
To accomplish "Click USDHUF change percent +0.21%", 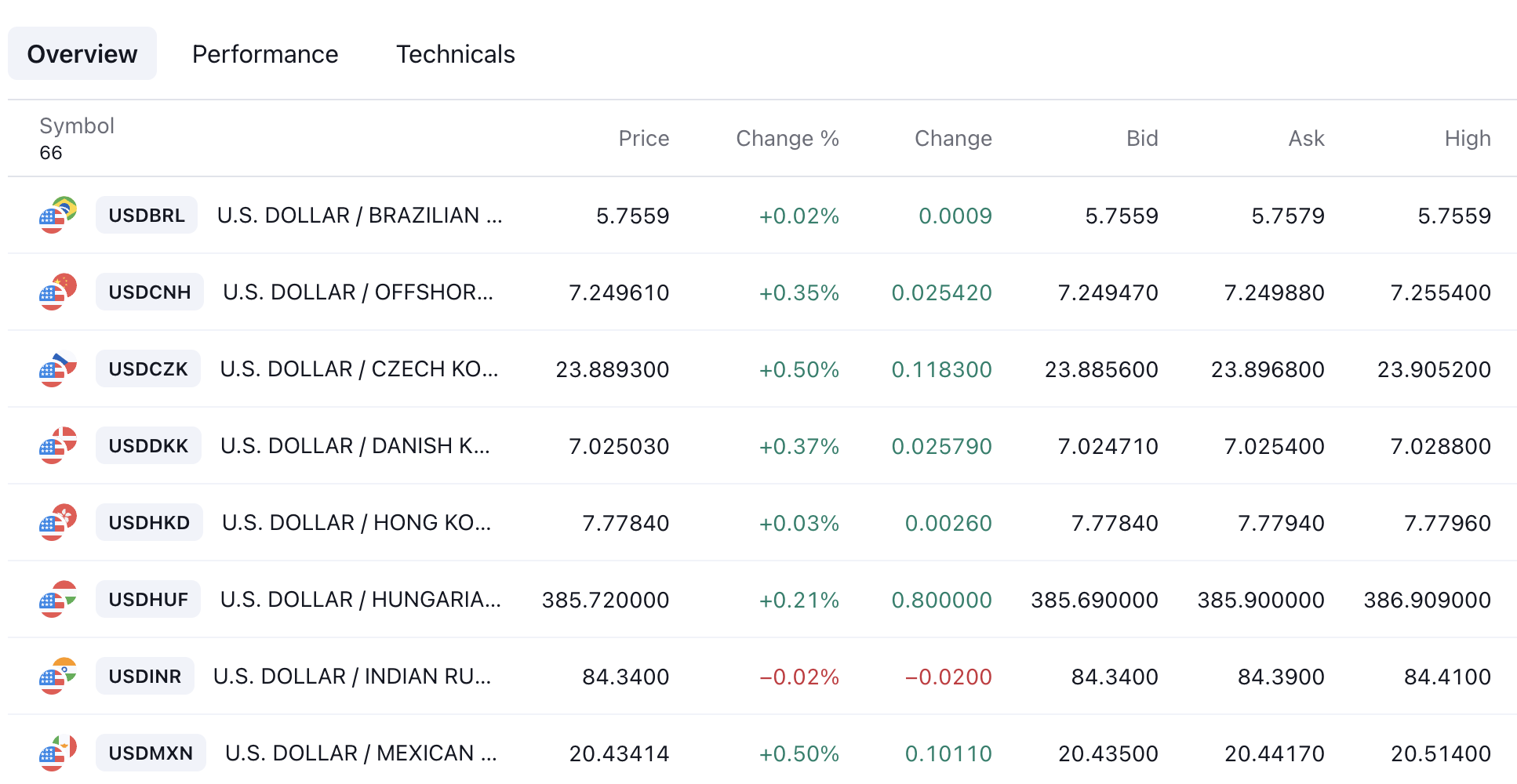I will click(x=799, y=600).
